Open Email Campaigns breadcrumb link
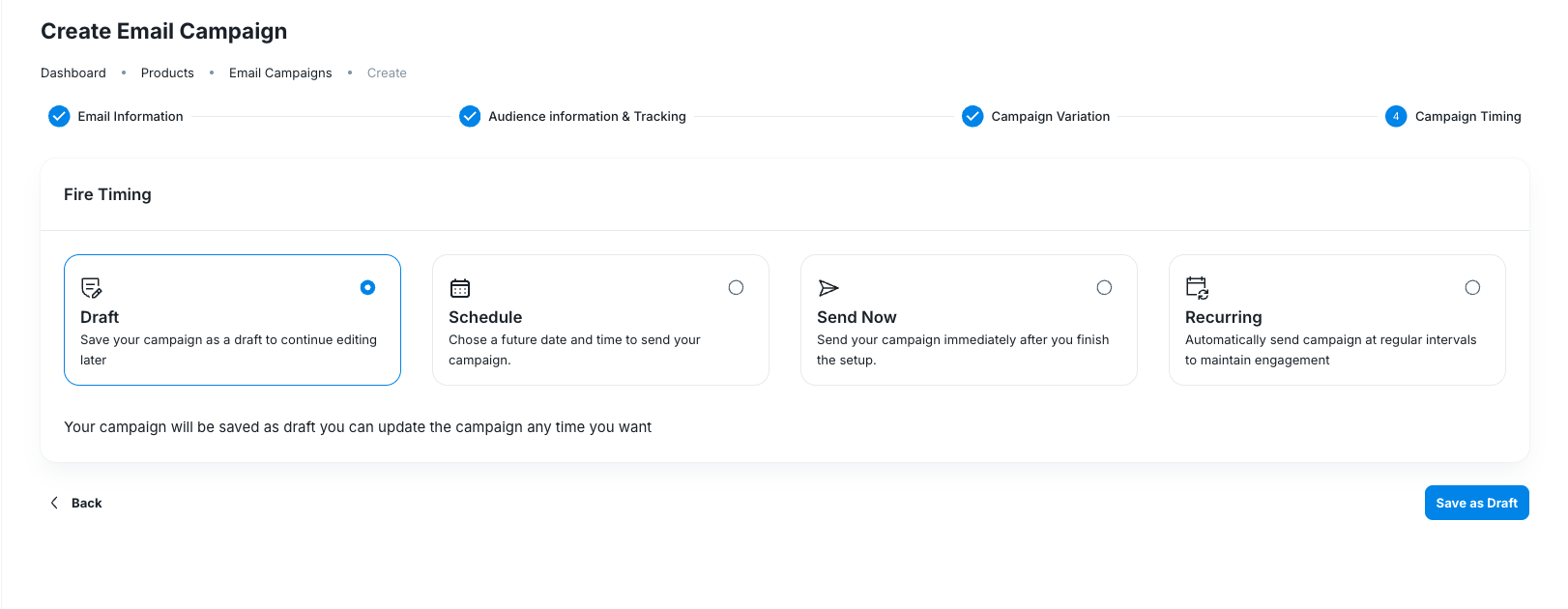 coord(280,72)
